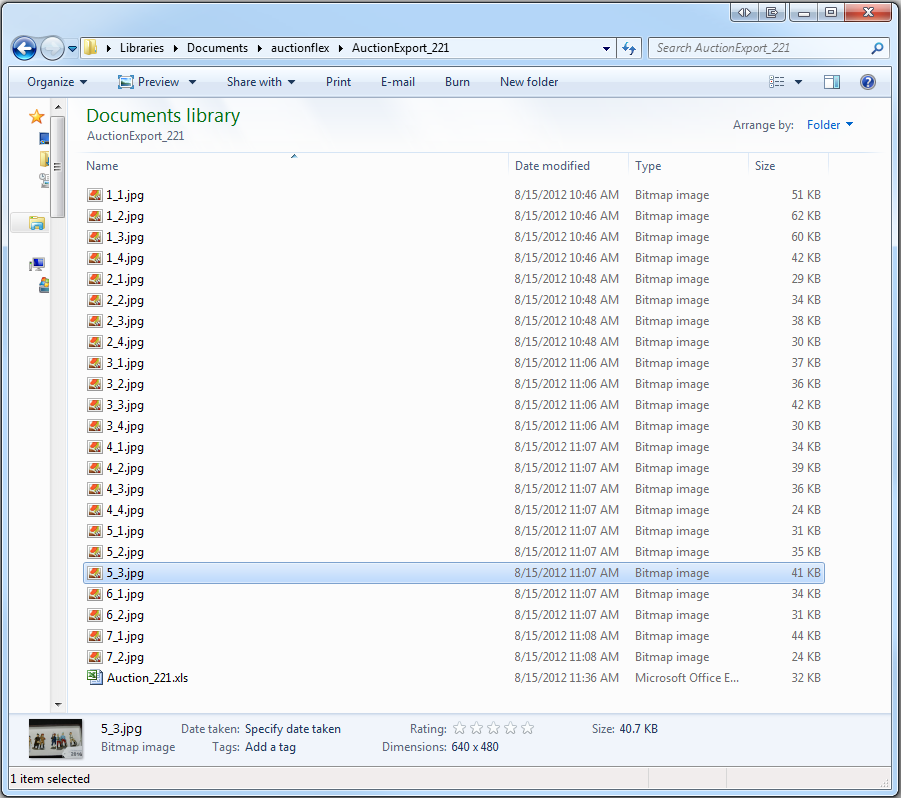Click the Burn toolbar button
This screenshot has height=798, width=901.
coord(457,82)
